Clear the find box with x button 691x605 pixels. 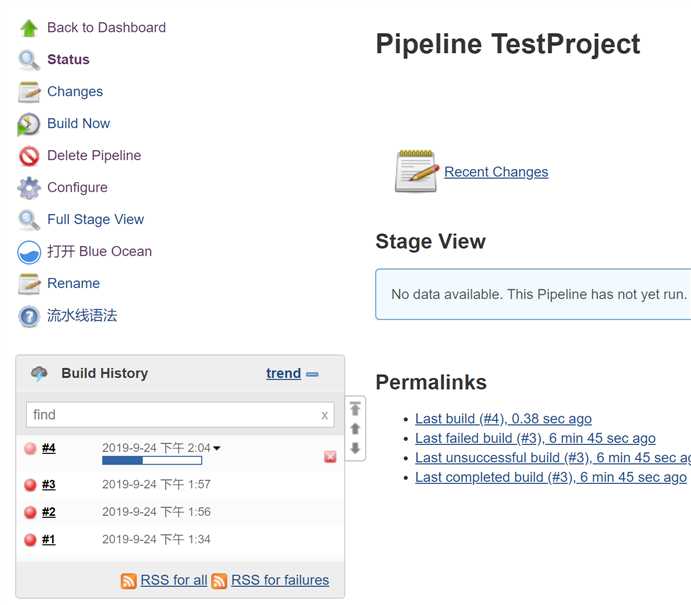[325, 415]
